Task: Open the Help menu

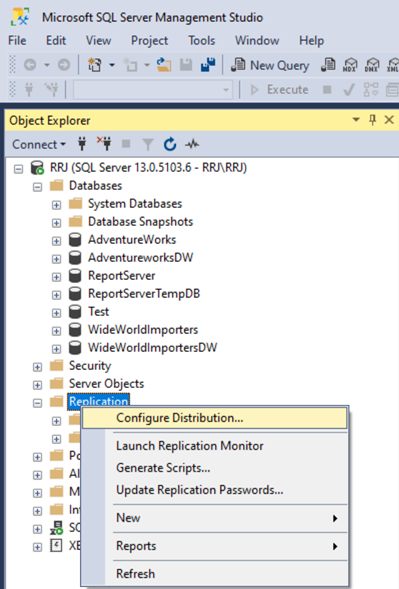Action: click(x=311, y=40)
